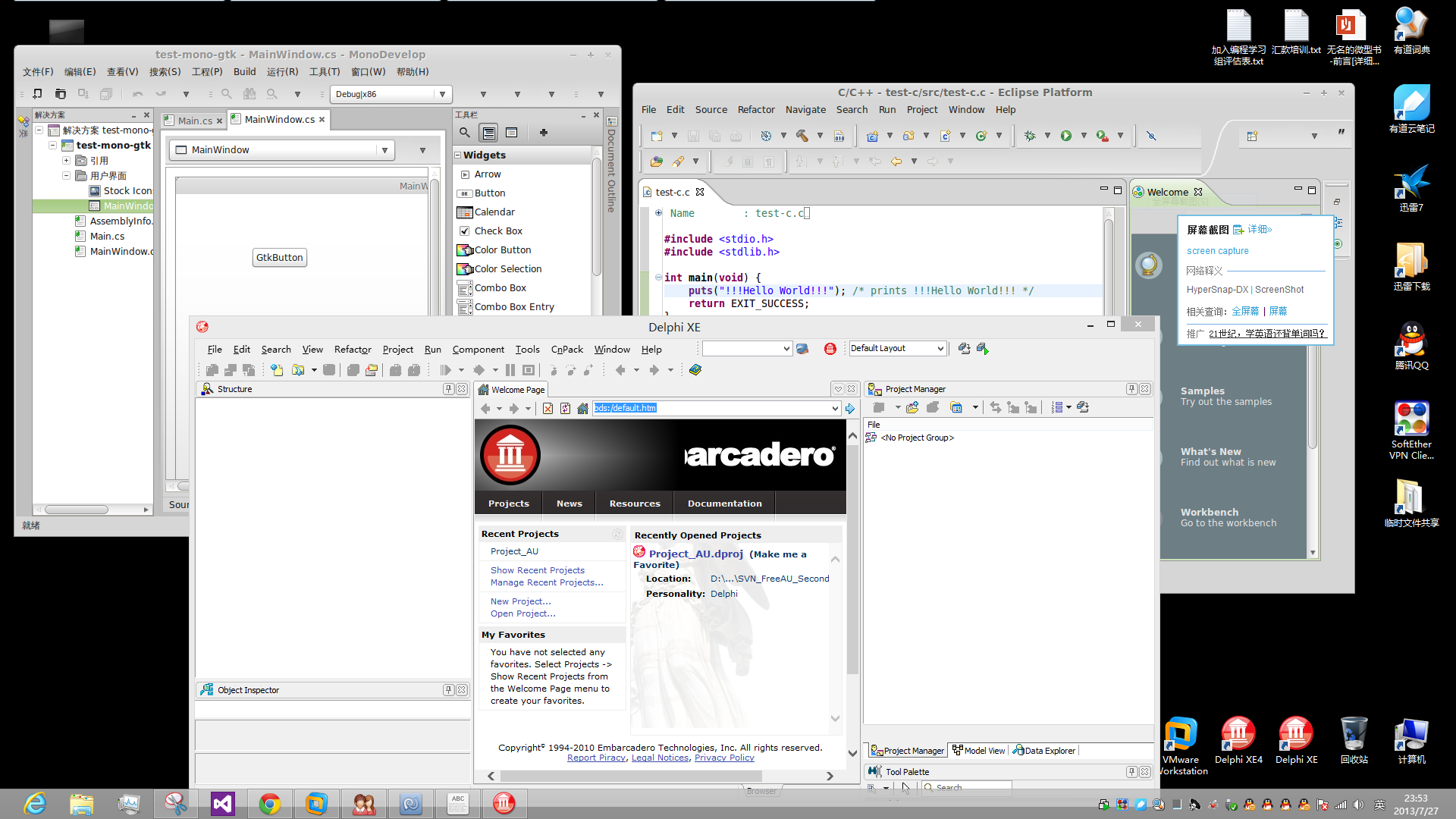This screenshot has width=1456, height=819.
Task: Pin the Delphi Tool Palette panel
Action: 1131,772
